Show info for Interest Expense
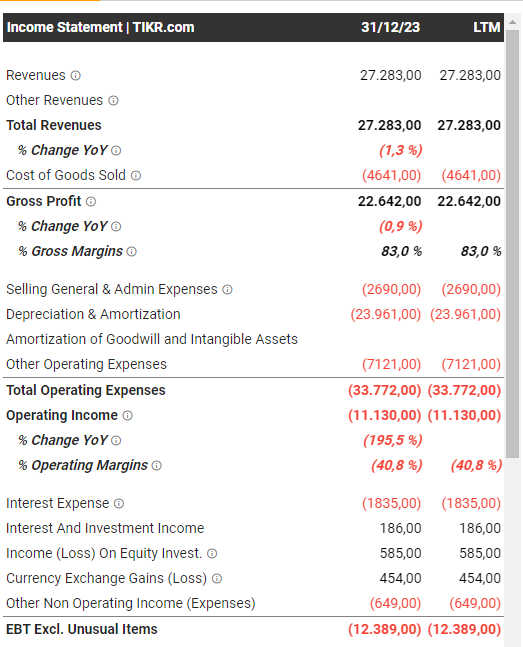523x647 pixels. pyautogui.click(x=119, y=504)
